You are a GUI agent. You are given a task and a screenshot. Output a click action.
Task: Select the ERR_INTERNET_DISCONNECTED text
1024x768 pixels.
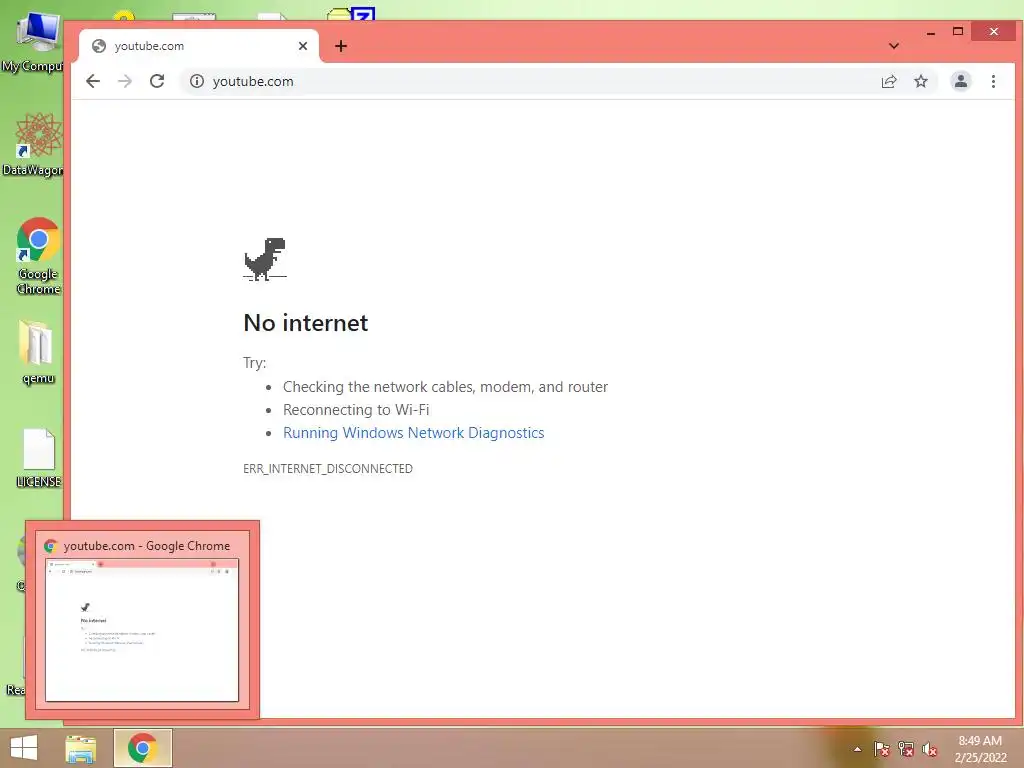pyautogui.click(x=328, y=468)
